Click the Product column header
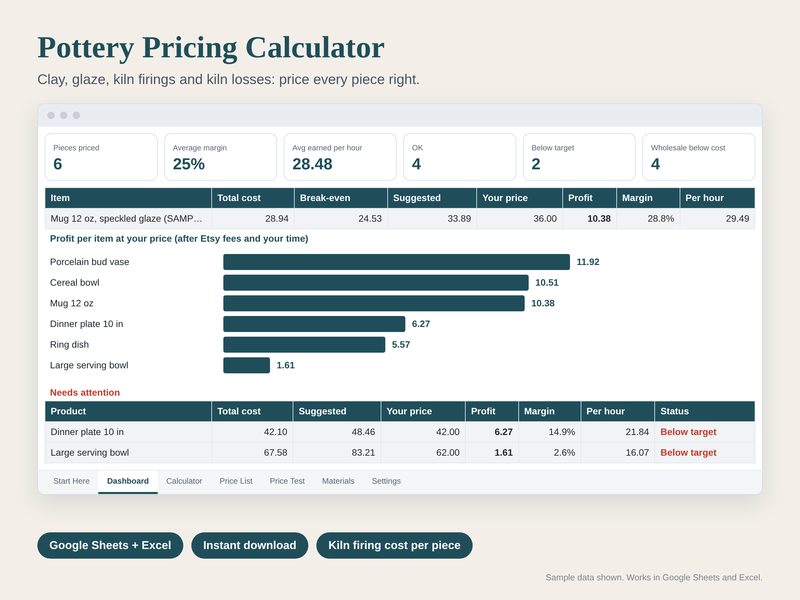This screenshot has width=800, height=600. point(128,411)
